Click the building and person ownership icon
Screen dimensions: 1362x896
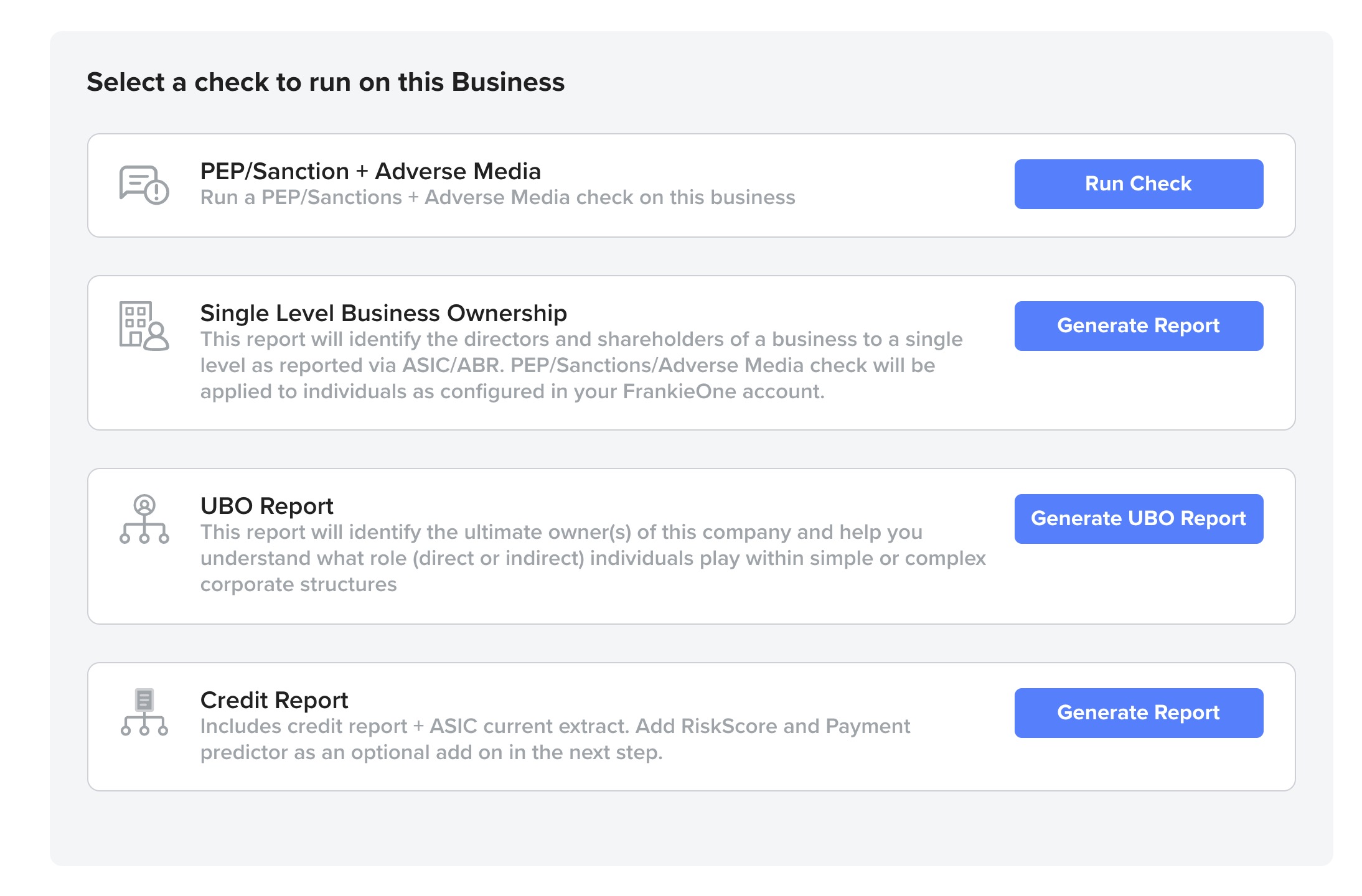point(144,326)
